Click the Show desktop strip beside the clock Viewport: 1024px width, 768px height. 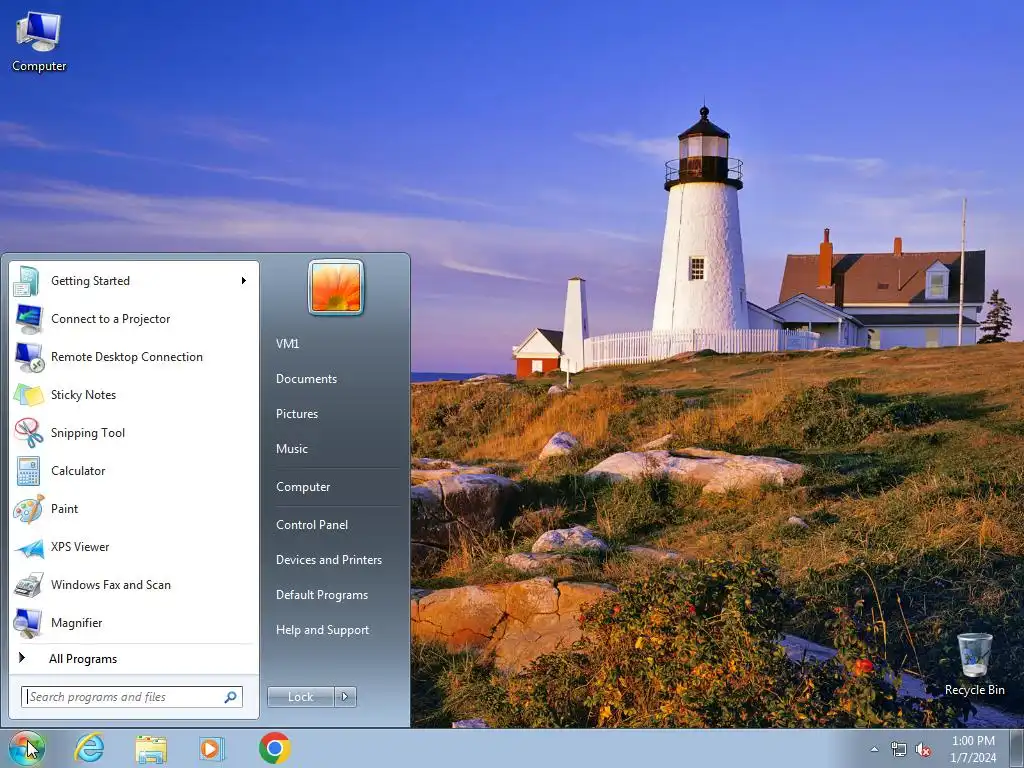[1017, 748]
